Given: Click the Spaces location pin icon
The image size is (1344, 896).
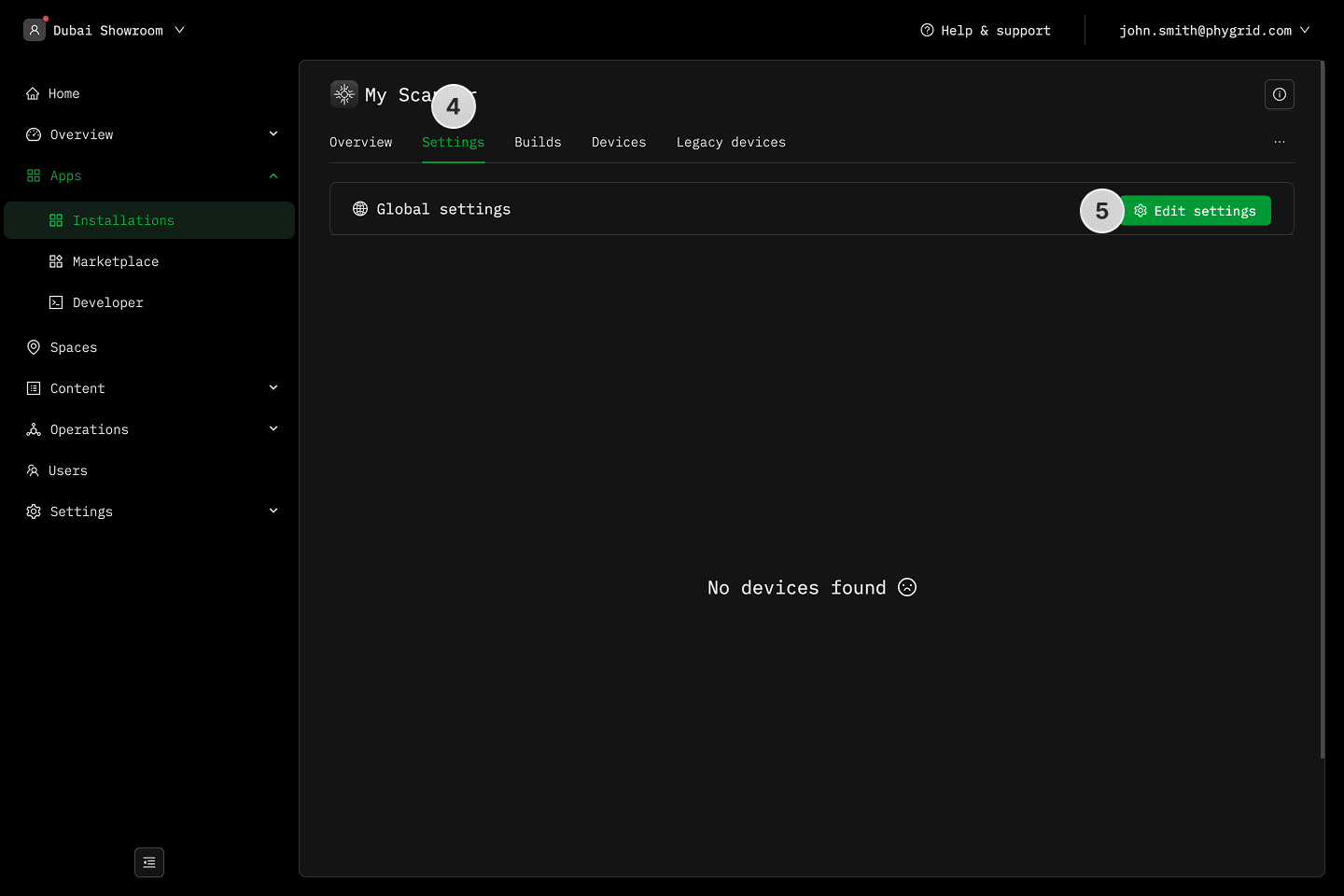Looking at the screenshot, I should [34, 347].
